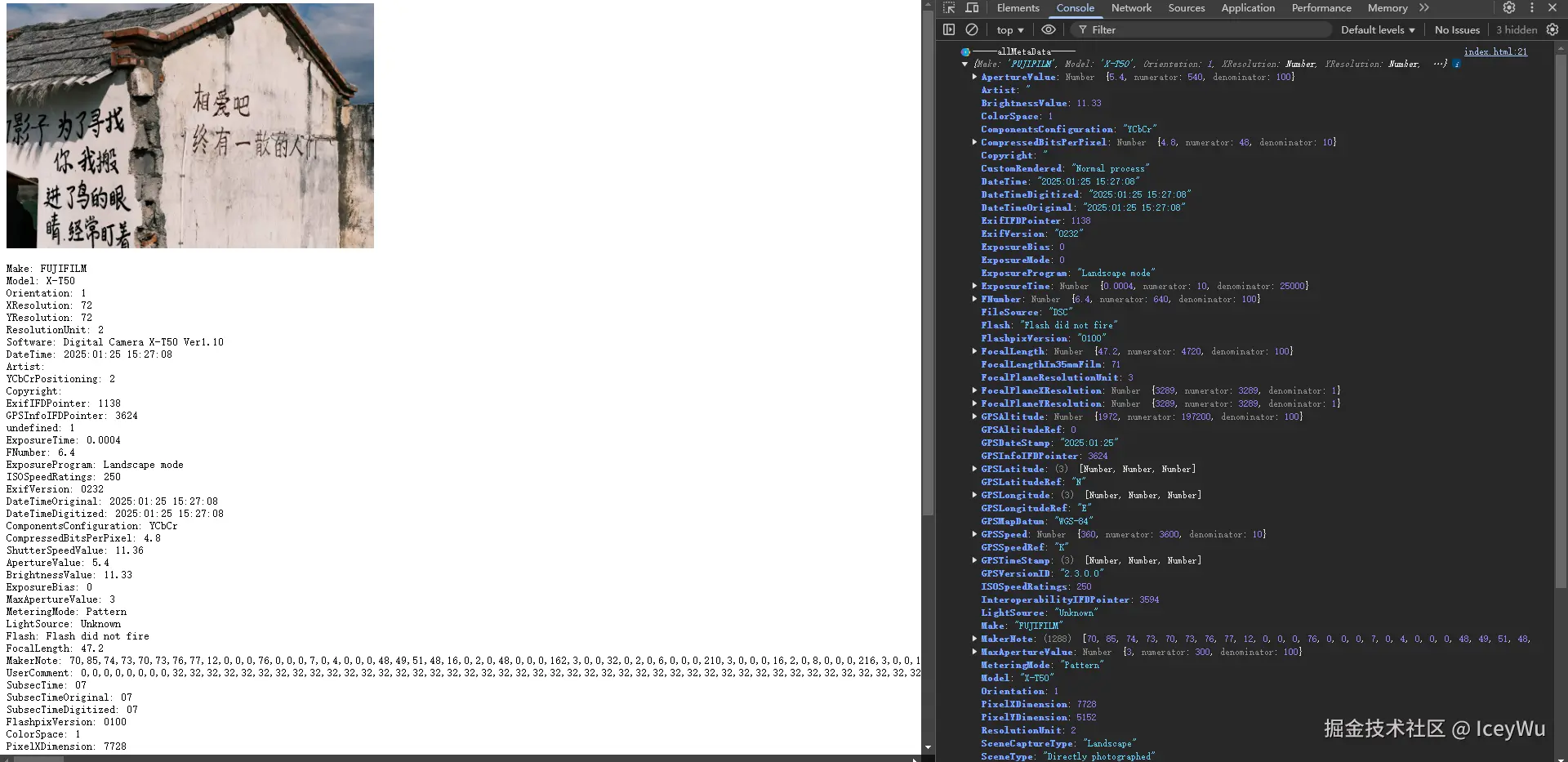The height and width of the screenshot is (762, 1568).
Task: Expand the FocalPlaneXResolution property
Action: click(974, 390)
